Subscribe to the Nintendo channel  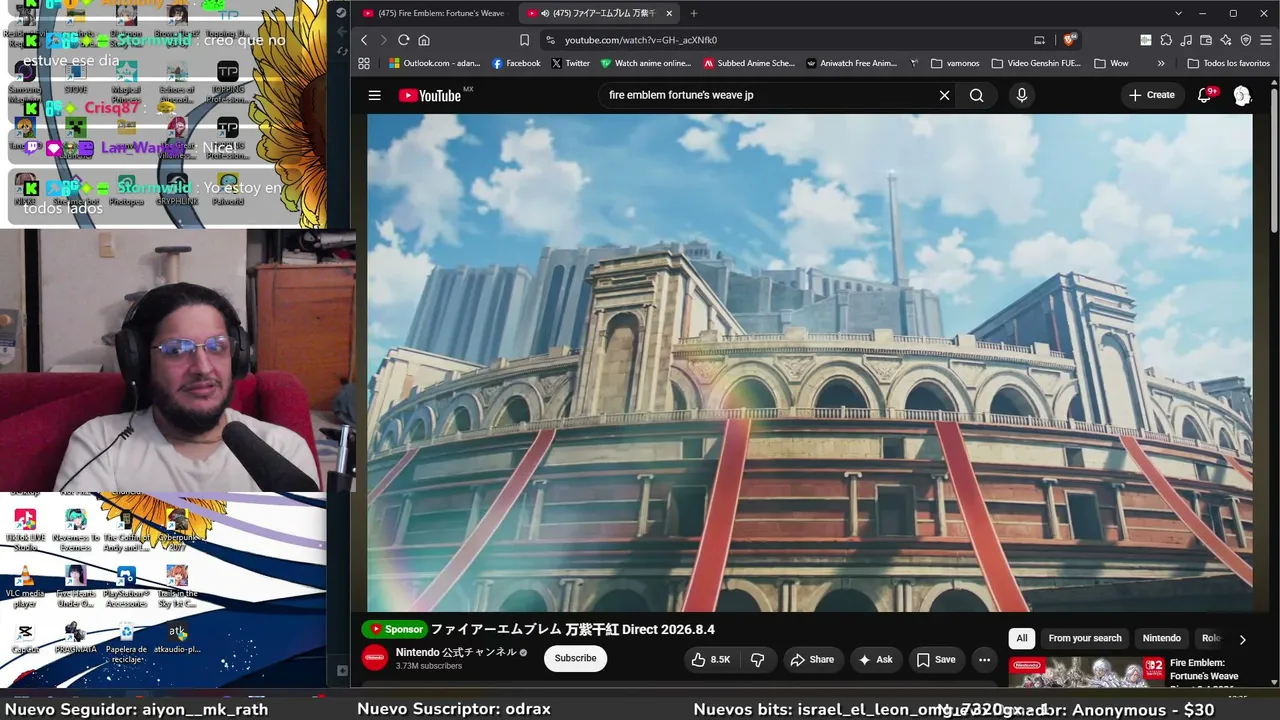coord(575,658)
